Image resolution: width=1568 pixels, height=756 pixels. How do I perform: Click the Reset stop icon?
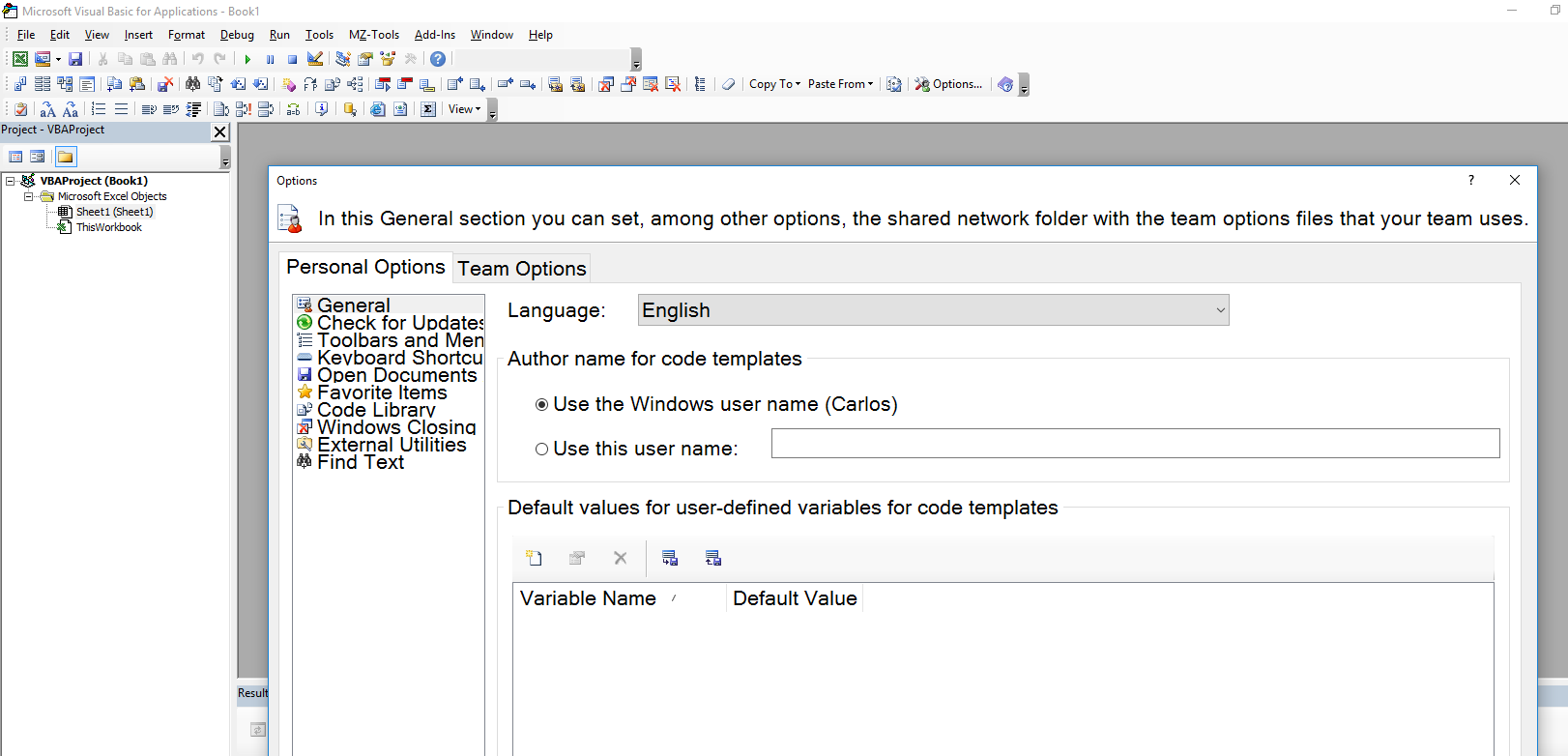[292, 59]
